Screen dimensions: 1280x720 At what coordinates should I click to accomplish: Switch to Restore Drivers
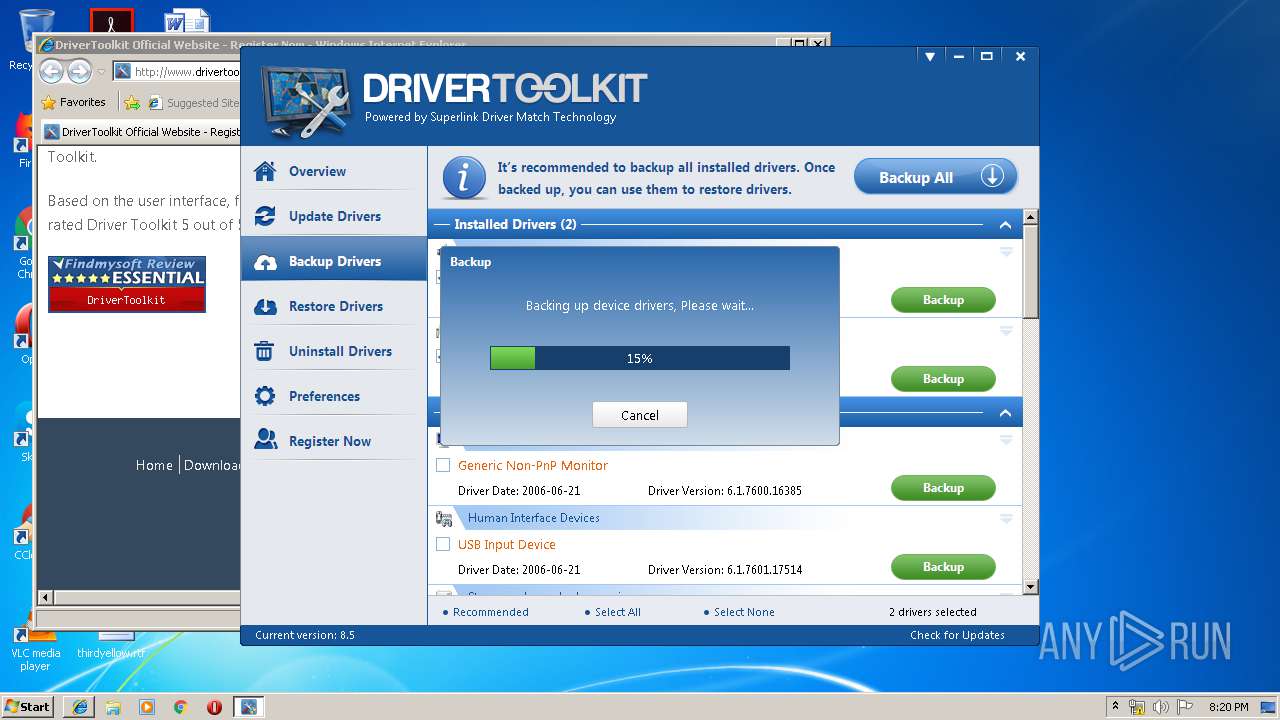click(x=333, y=306)
